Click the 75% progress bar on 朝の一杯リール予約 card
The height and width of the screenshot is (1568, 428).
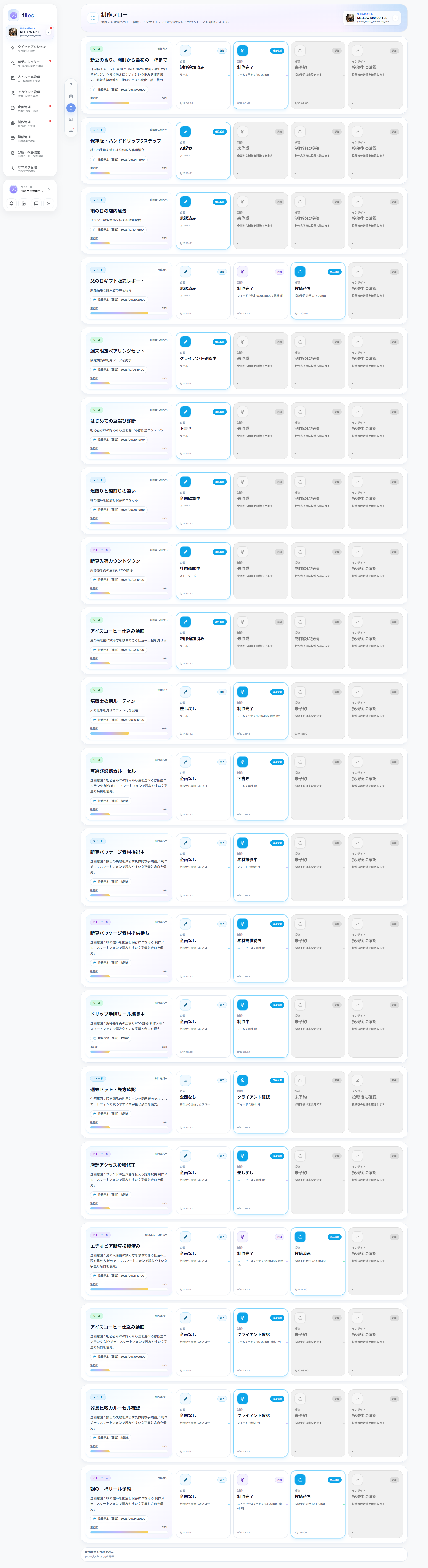coord(129,1532)
